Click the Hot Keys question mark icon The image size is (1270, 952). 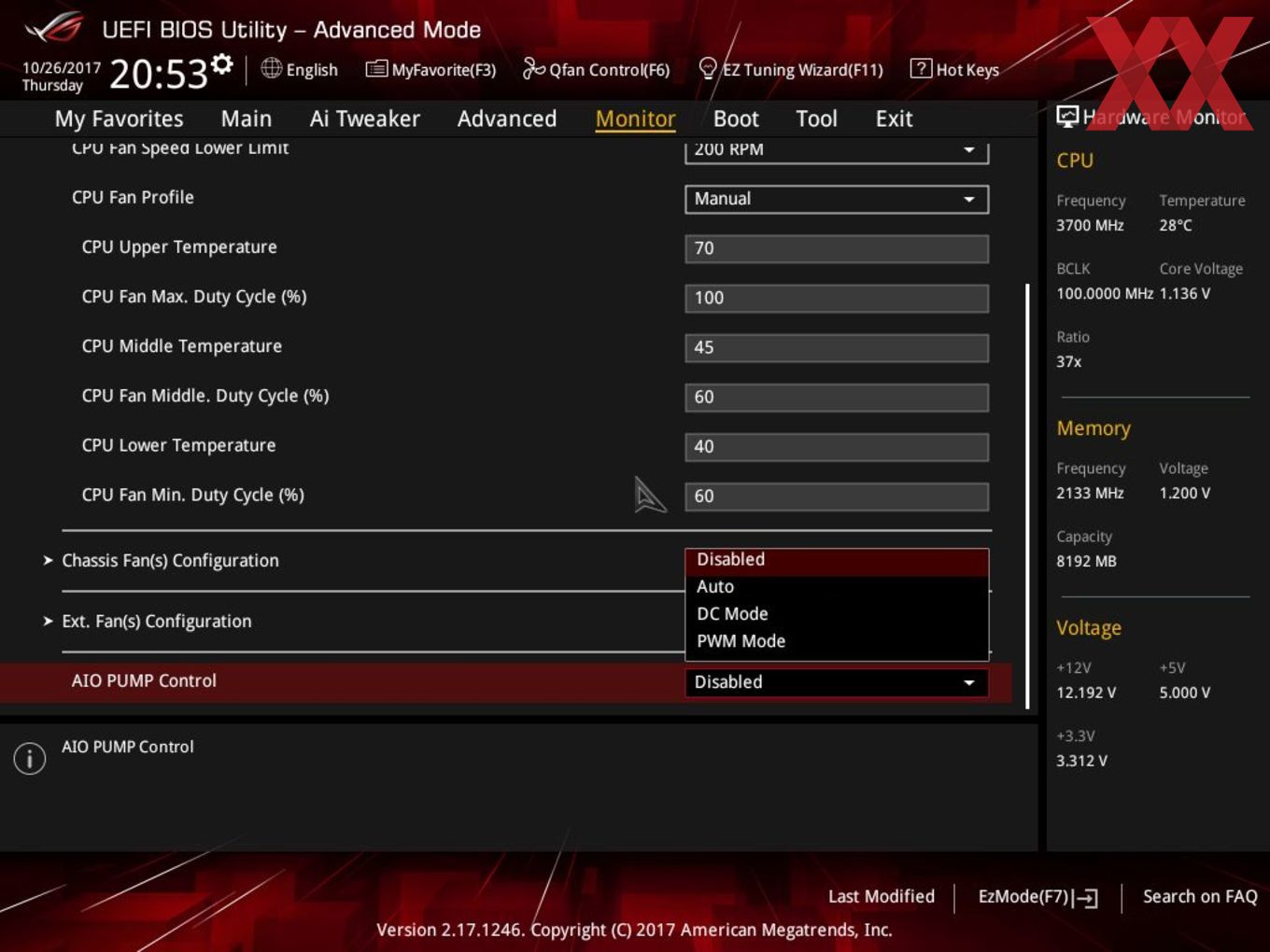point(921,68)
